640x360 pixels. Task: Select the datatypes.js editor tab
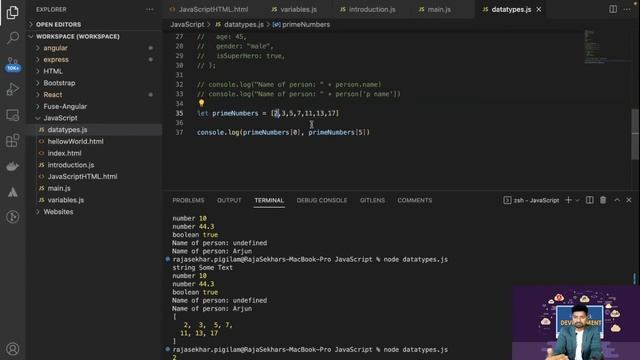pyautogui.click(x=510, y=9)
